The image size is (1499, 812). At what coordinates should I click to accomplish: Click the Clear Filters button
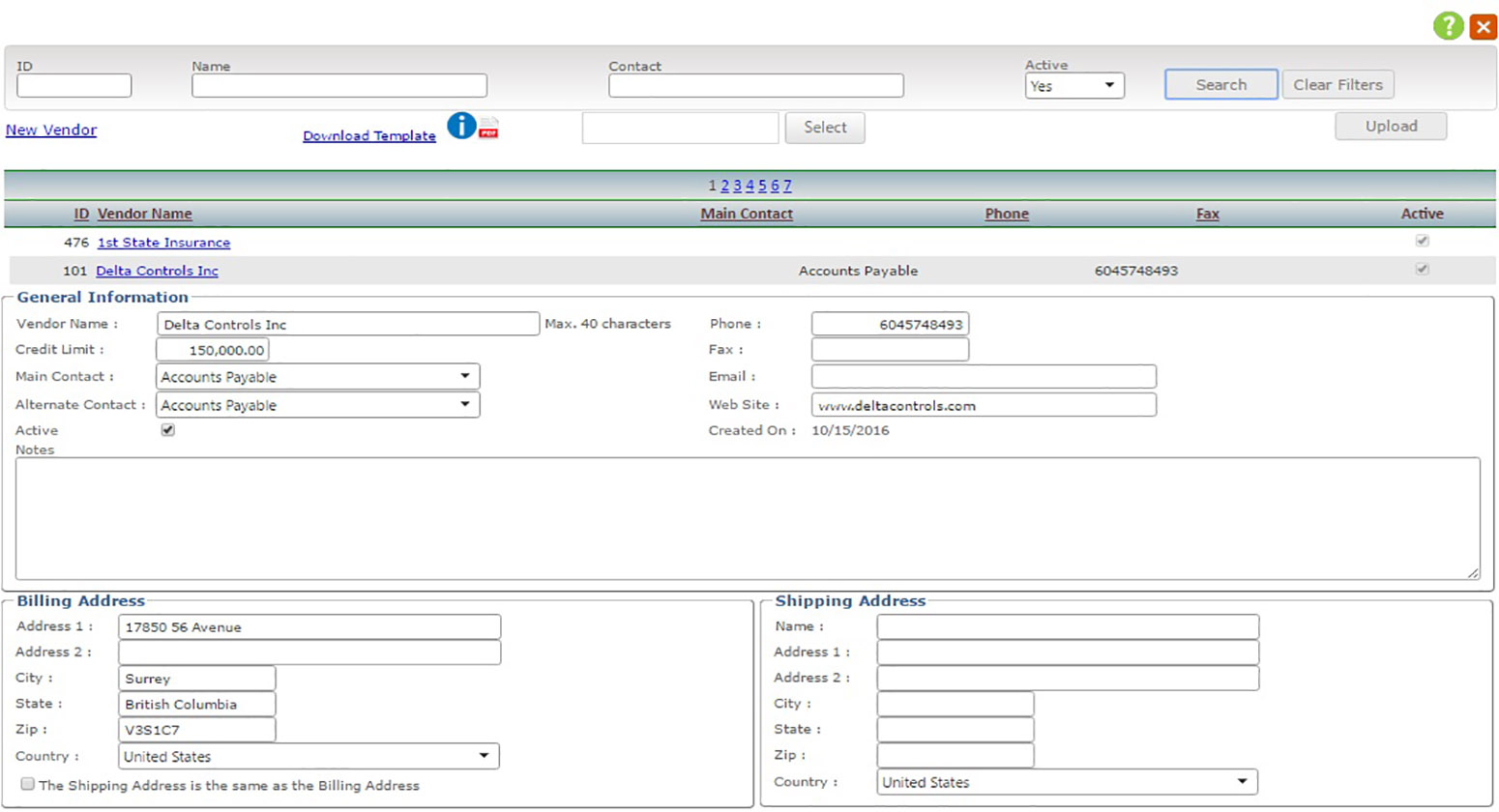[x=1337, y=84]
